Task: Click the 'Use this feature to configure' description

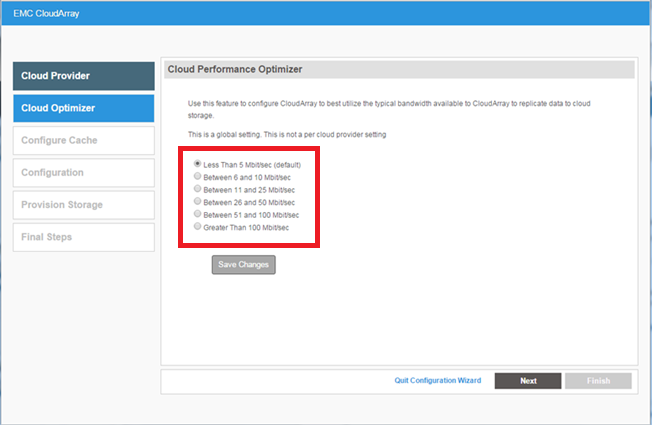Action: pyautogui.click(x=389, y=109)
